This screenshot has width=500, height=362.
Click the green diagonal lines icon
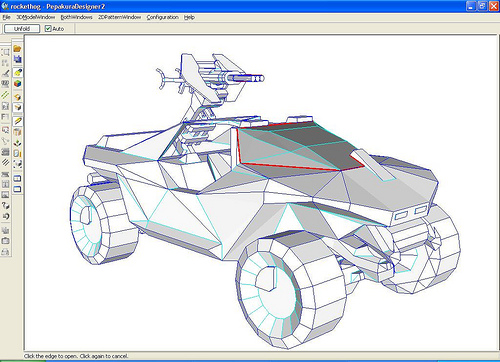click(5, 95)
